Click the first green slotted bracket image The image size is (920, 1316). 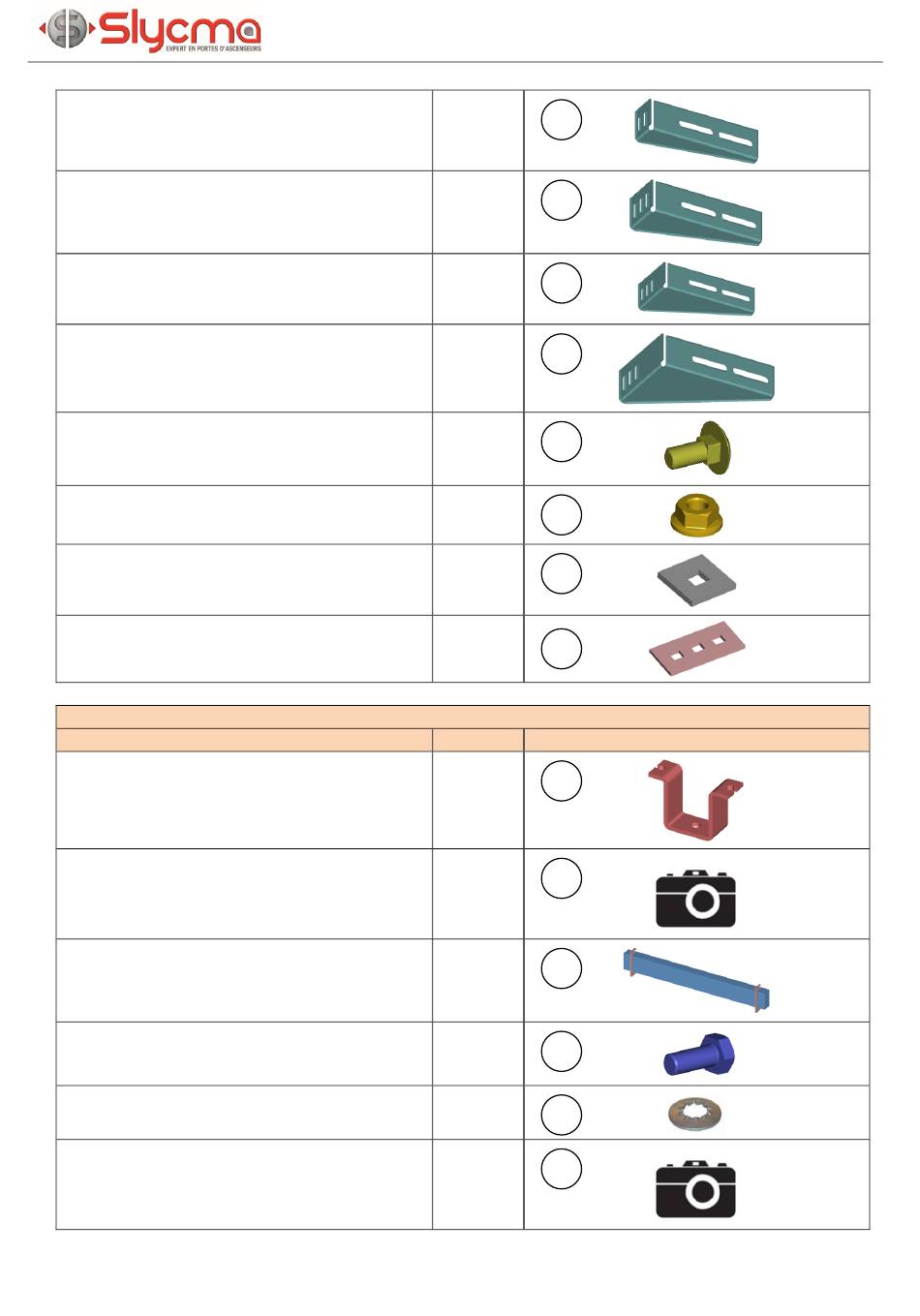coord(696,130)
